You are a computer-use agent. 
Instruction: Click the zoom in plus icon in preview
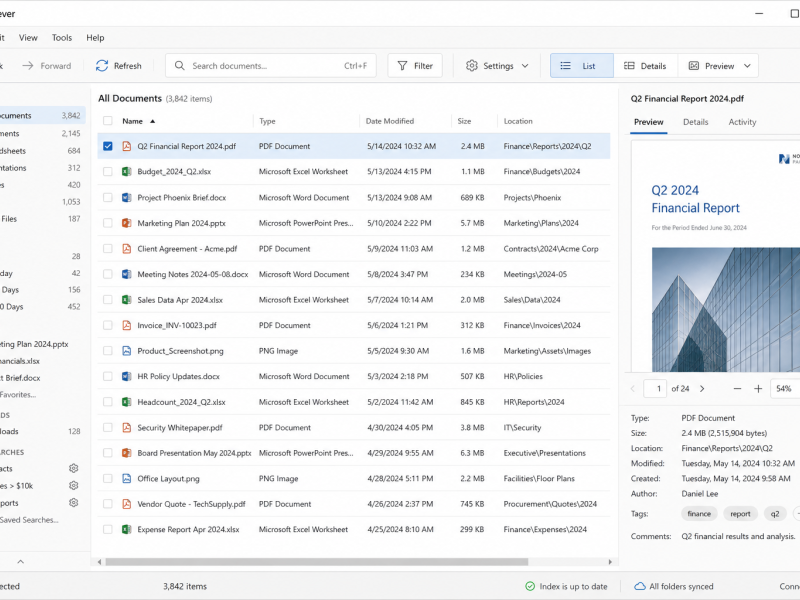click(x=758, y=389)
